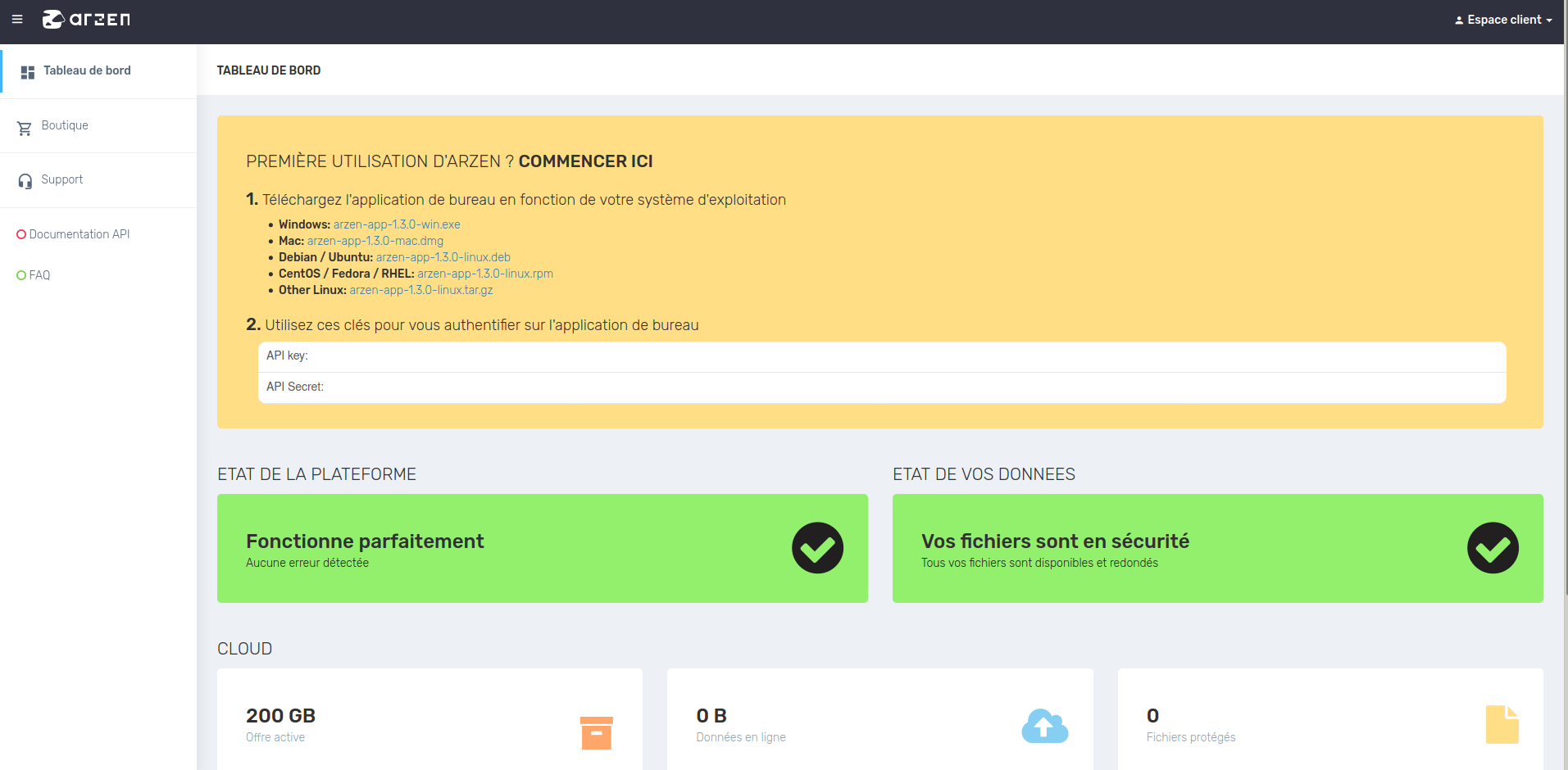
Task: Click Aucune erreur détectée text
Action: coord(307,563)
